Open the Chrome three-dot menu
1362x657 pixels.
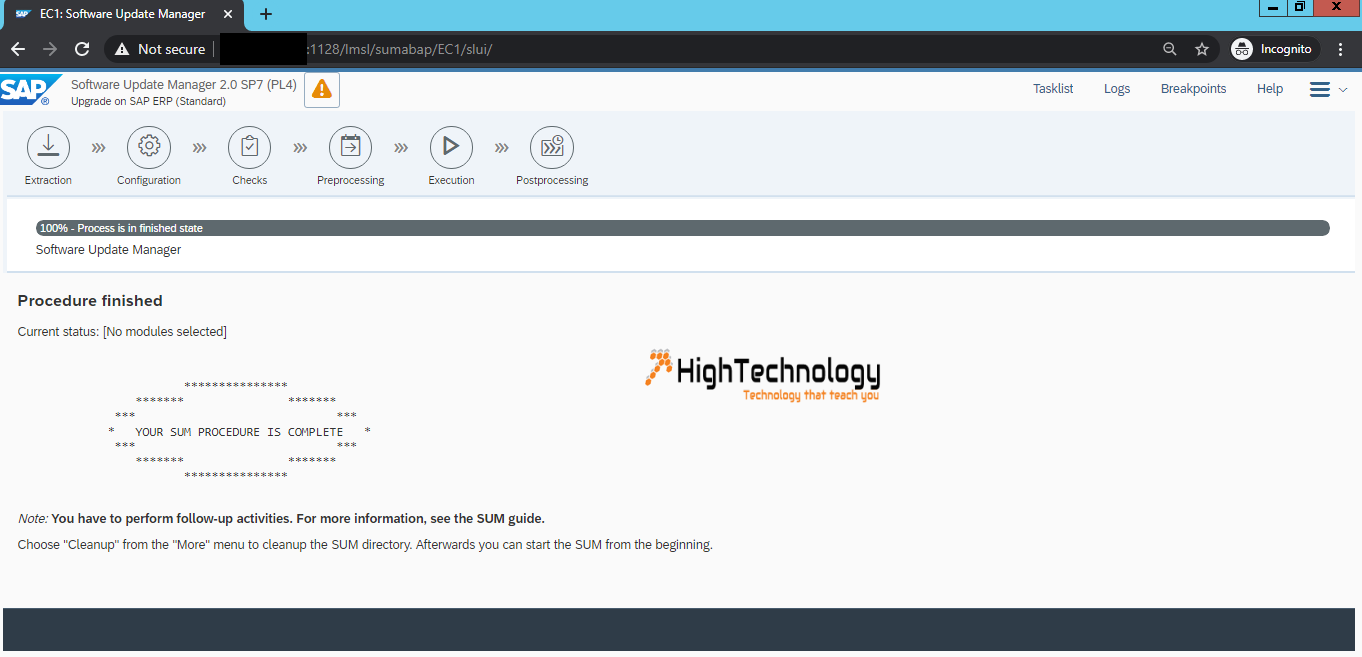pyautogui.click(x=1340, y=49)
